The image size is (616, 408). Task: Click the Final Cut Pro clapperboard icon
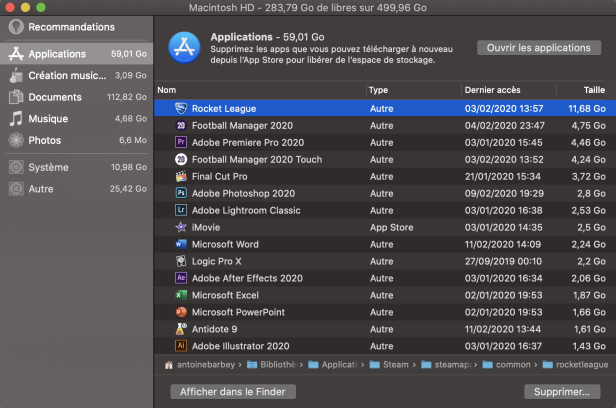[x=181, y=176]
